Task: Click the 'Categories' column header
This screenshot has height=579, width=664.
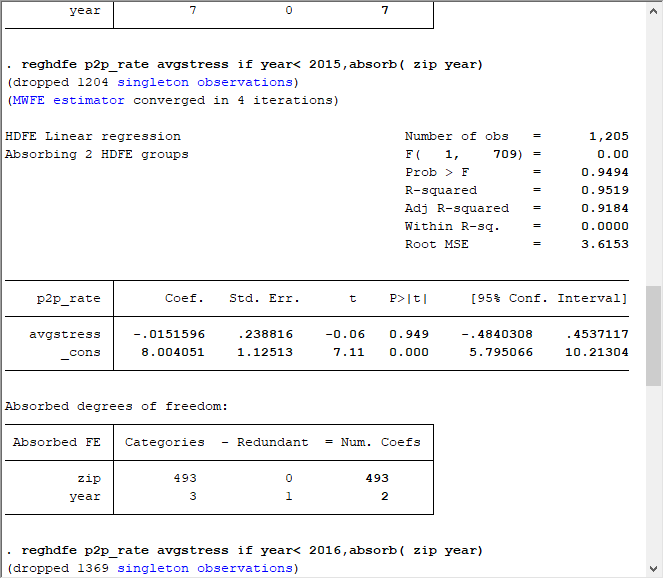Action: coord(164,442)
